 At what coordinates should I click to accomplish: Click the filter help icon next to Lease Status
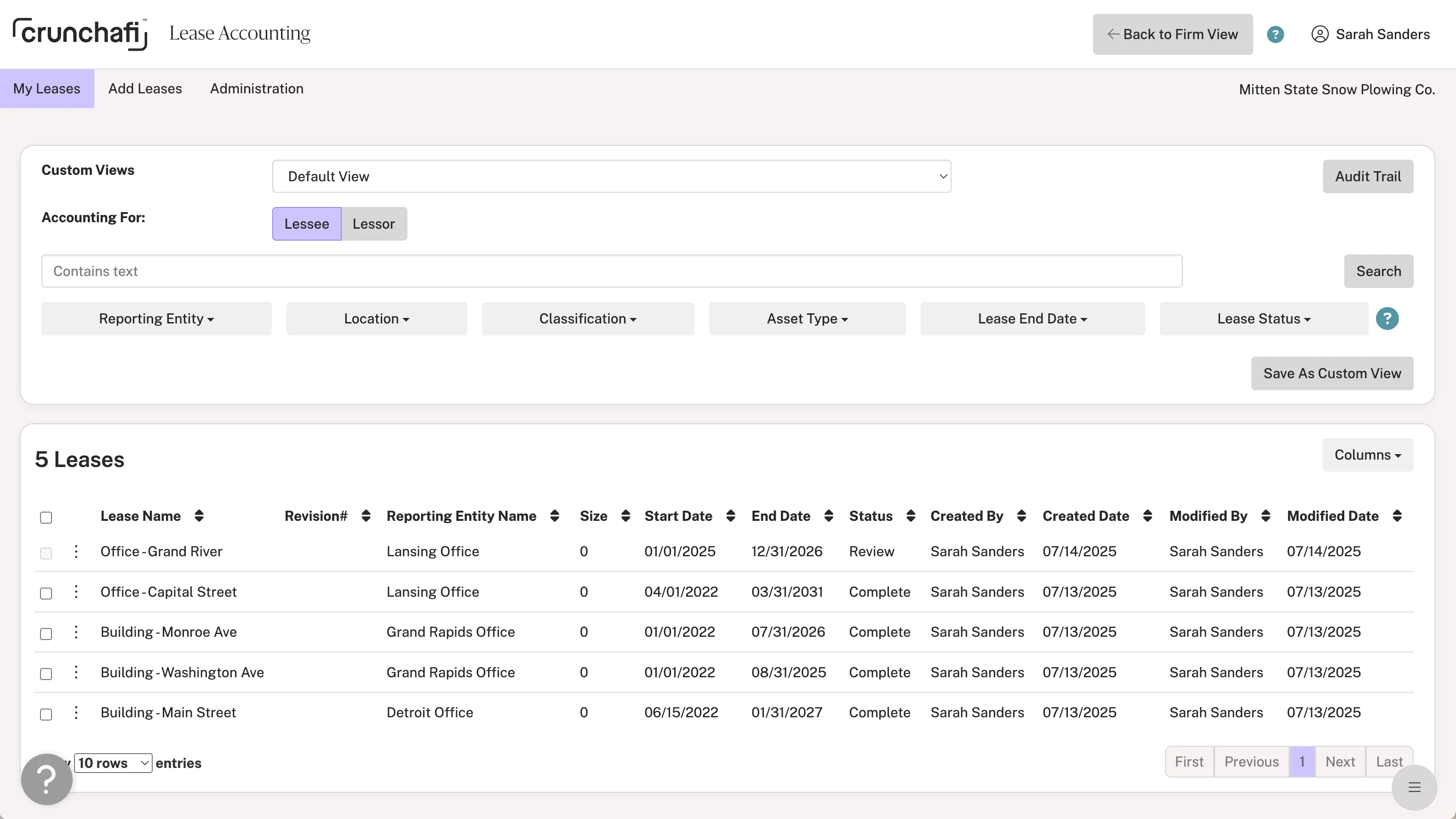(x=1387, y=318)
